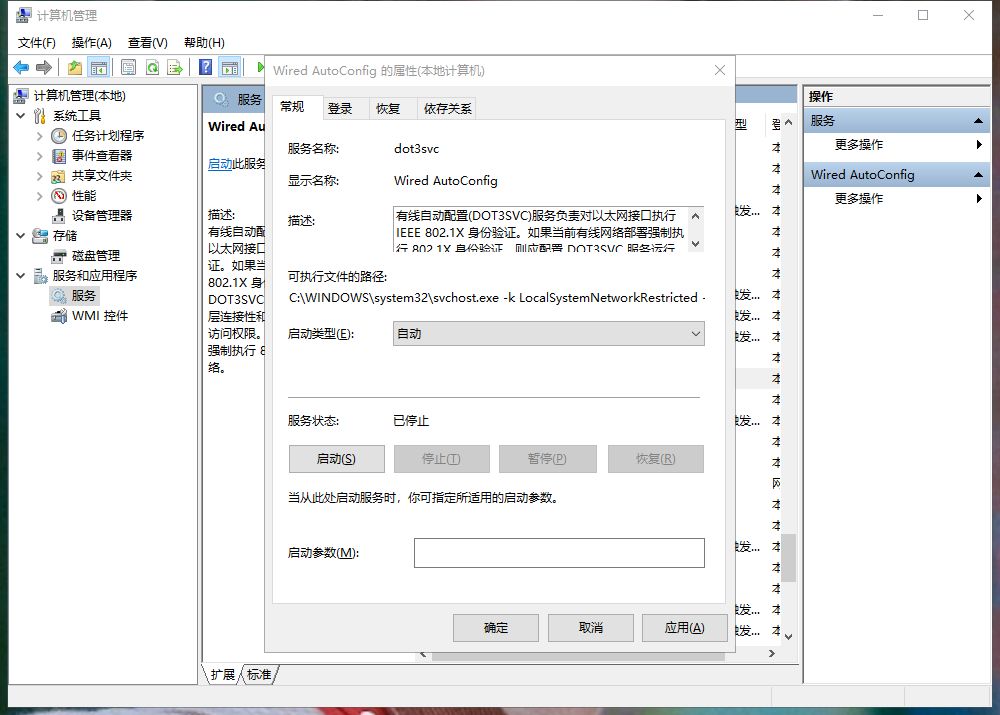Click the blue Help question mark icon

pos(205,68)
